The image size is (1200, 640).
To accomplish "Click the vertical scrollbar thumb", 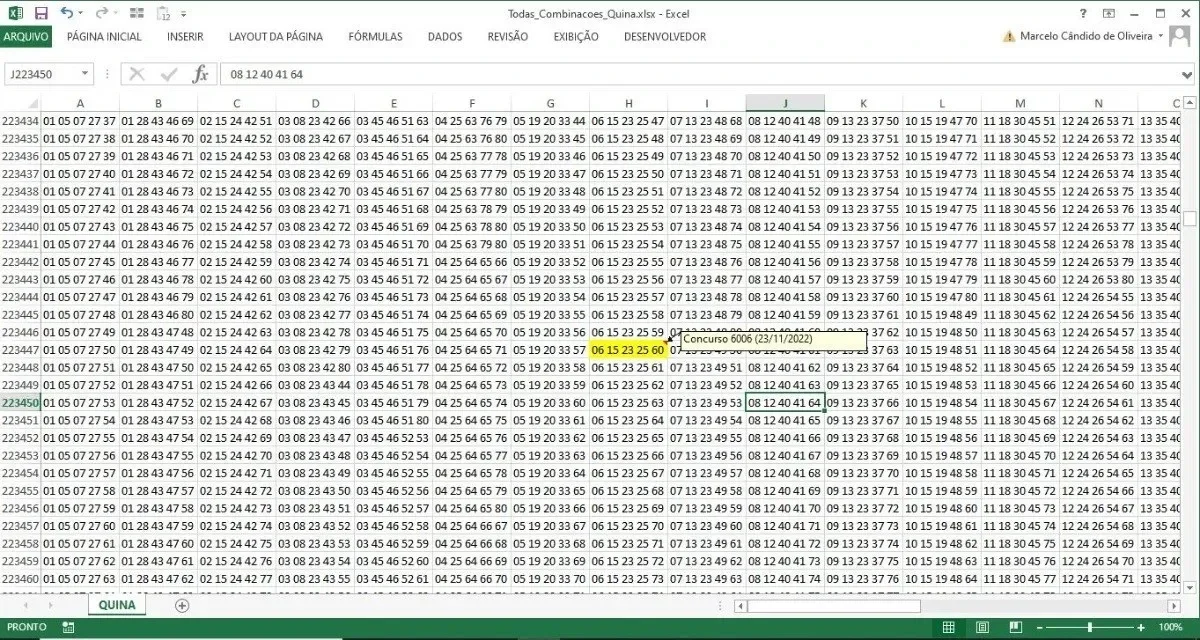I will [x=1190, y=218].
